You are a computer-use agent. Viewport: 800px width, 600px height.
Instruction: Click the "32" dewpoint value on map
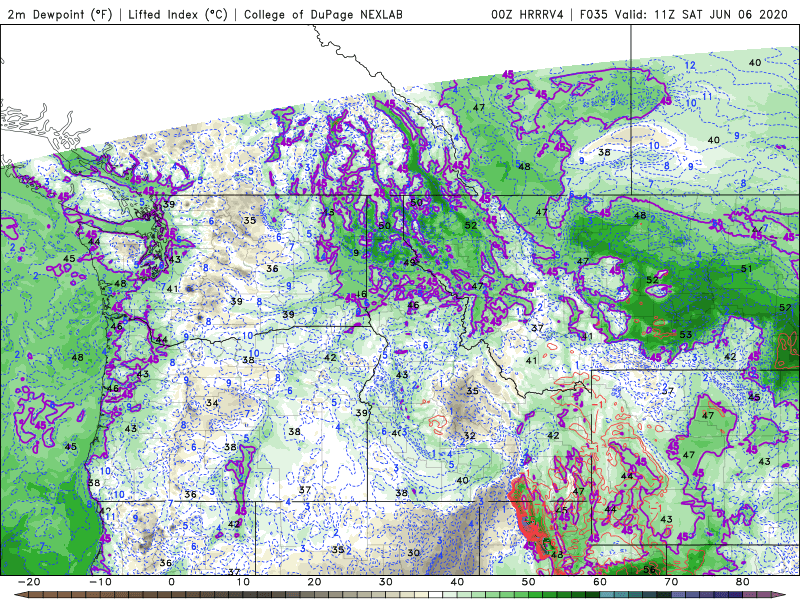469,436
